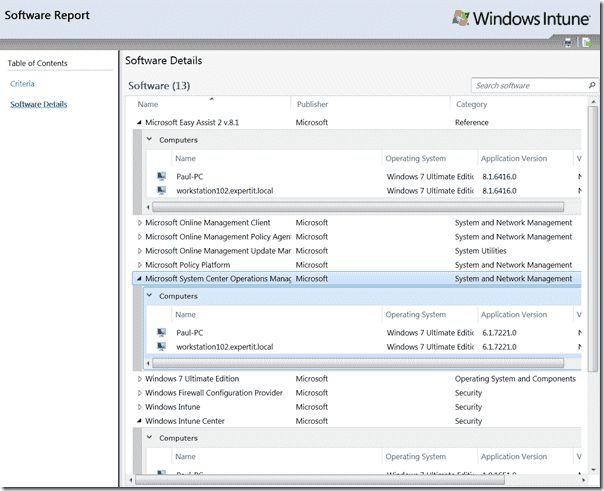Collapse Computers section under System Center
The width and height of the screenshot is (604, 491).
pyautogui.click(x=149, y=296)
